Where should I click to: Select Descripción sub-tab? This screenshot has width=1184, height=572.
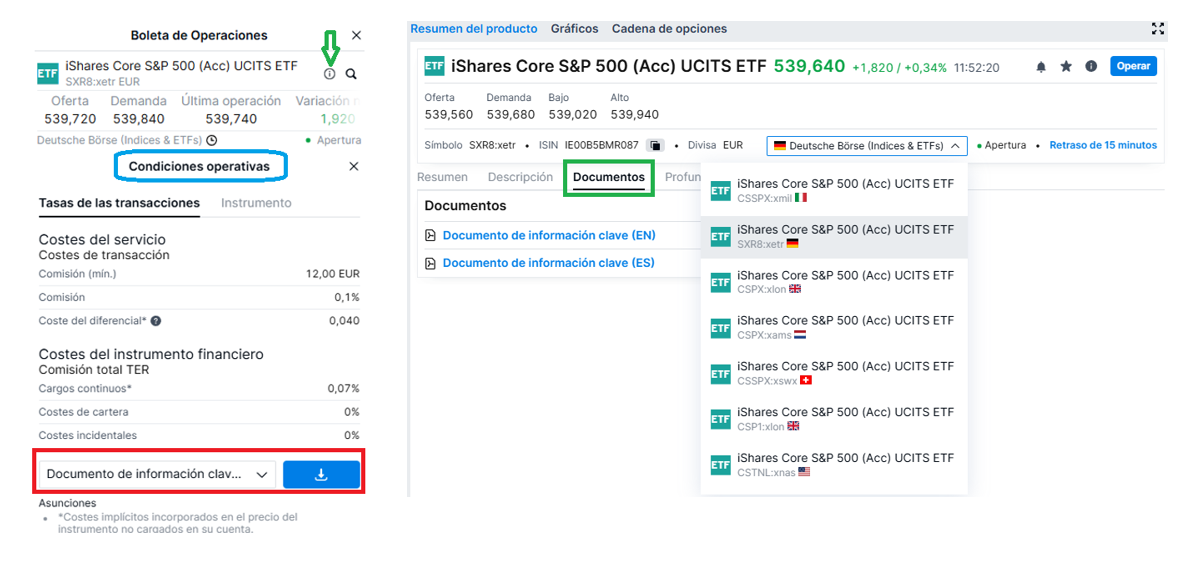[x=520, y=177]
